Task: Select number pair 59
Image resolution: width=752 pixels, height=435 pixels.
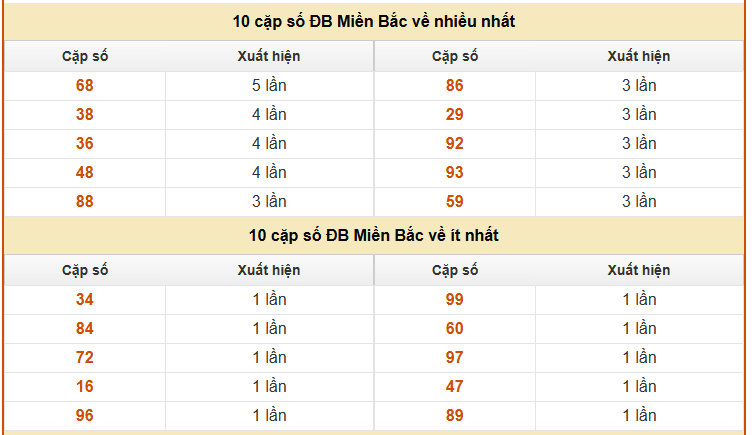Action: coord(454,202)
